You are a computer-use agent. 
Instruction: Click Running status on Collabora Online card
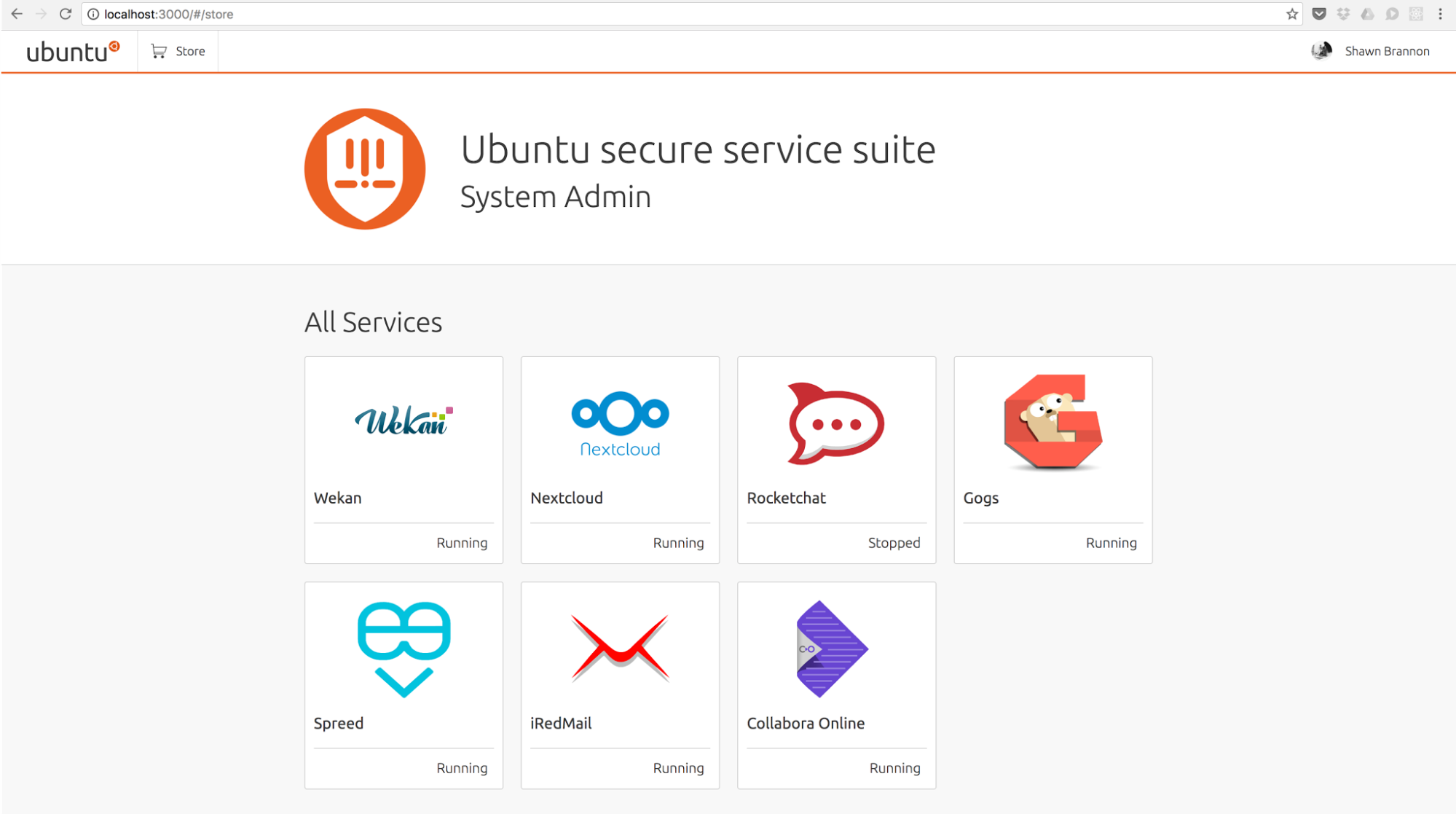[894, 768]
